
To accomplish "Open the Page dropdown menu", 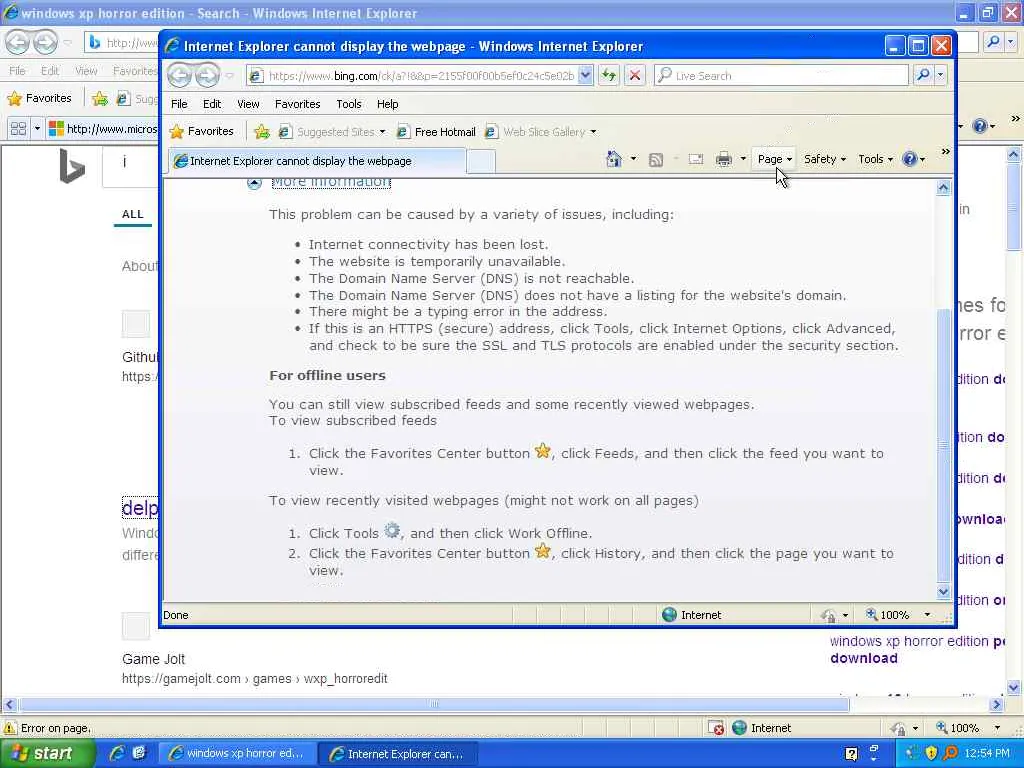I will [x=774, y=159].
